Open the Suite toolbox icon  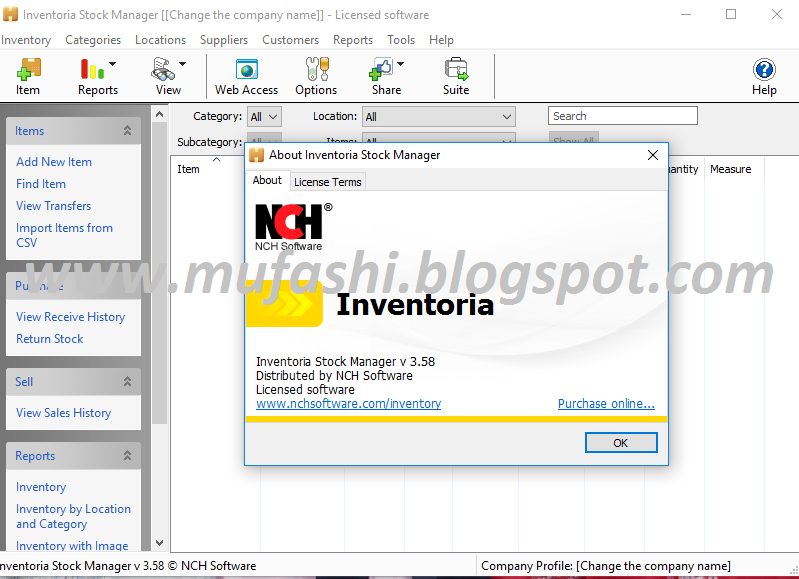(x=456, y=69)
